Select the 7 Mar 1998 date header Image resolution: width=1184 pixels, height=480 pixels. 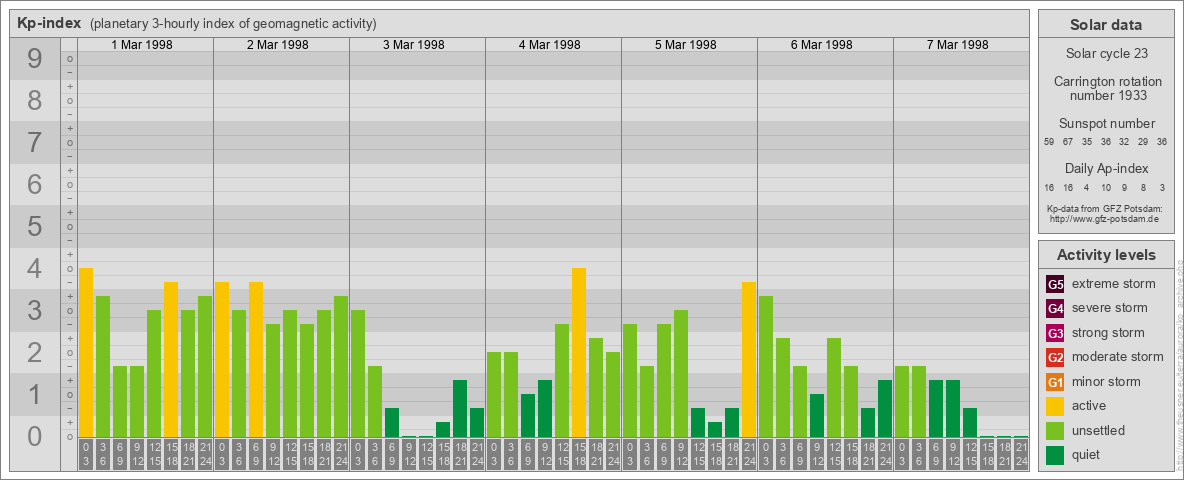pos(957,45)
